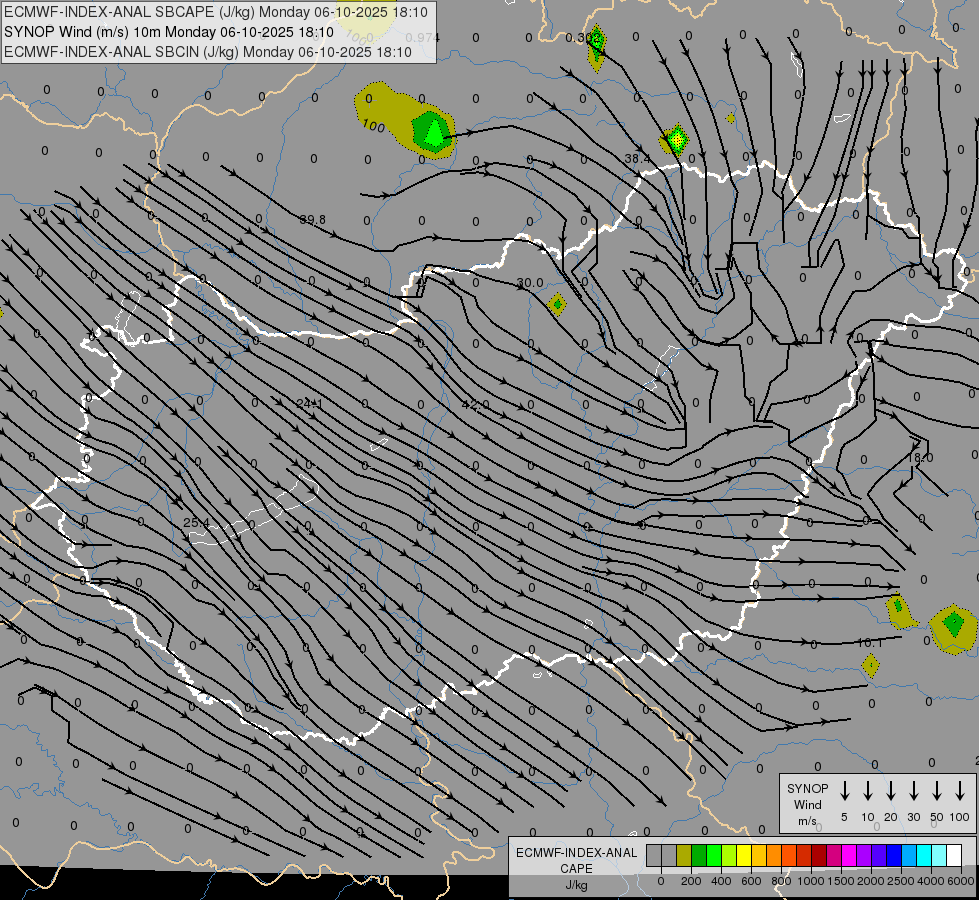This screenshot has width=979, height=900.
Task: Click the italic 100 contour label
Action: coord(373,126)
